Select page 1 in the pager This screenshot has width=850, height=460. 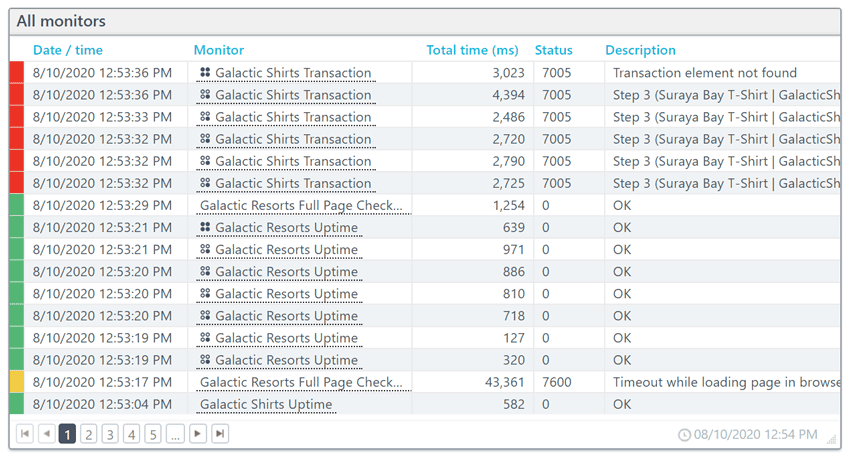67,433
